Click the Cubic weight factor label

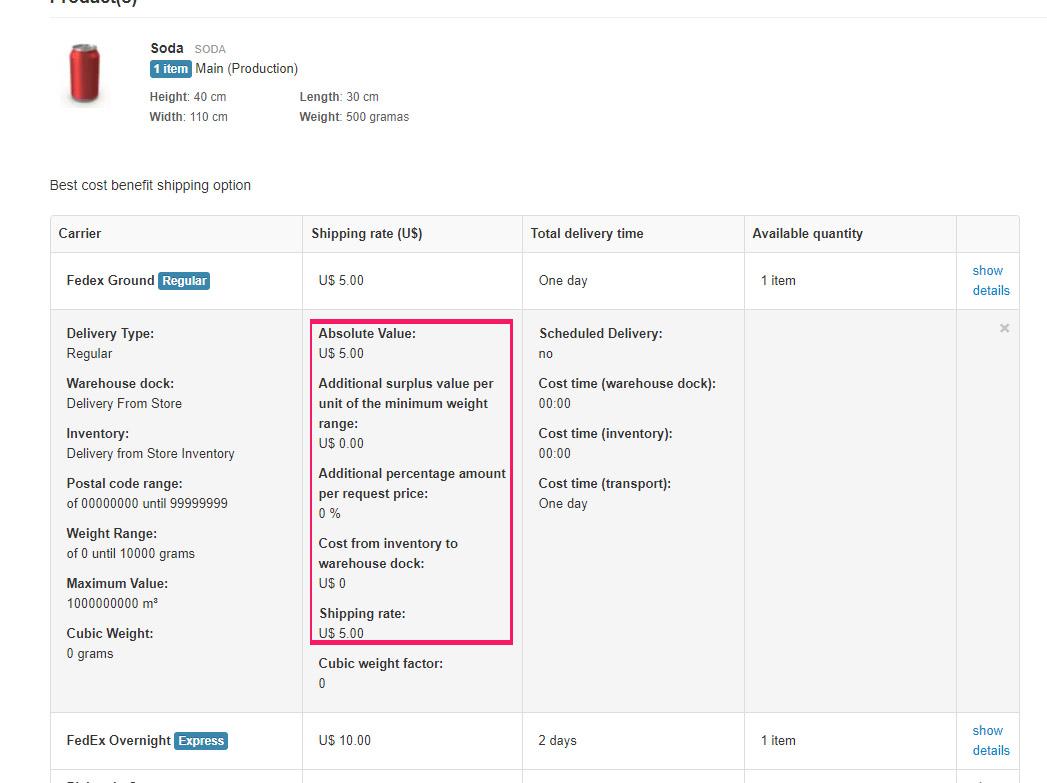380,663
